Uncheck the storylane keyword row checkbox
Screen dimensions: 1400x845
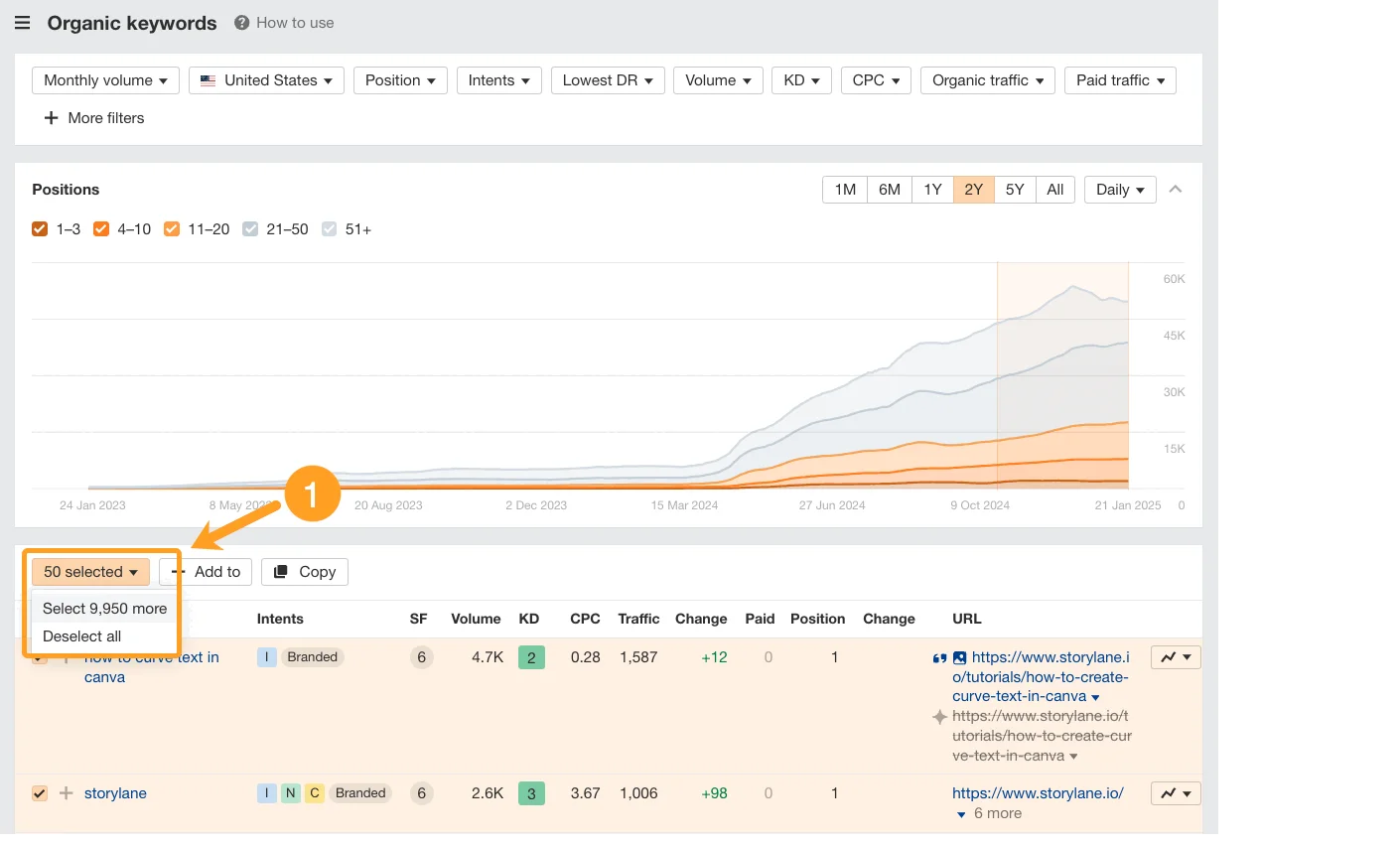[40, 792]
